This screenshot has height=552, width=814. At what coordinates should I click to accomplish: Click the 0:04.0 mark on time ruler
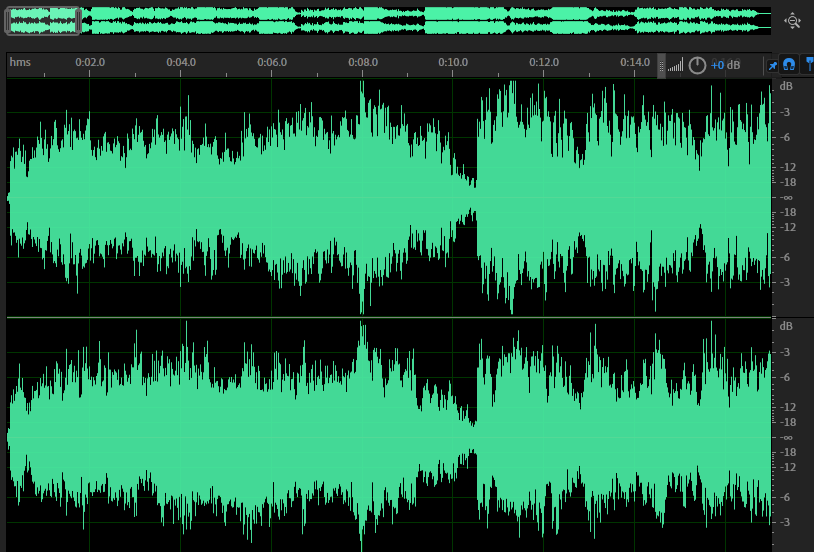pyautogui.click(x=181, y=62)
